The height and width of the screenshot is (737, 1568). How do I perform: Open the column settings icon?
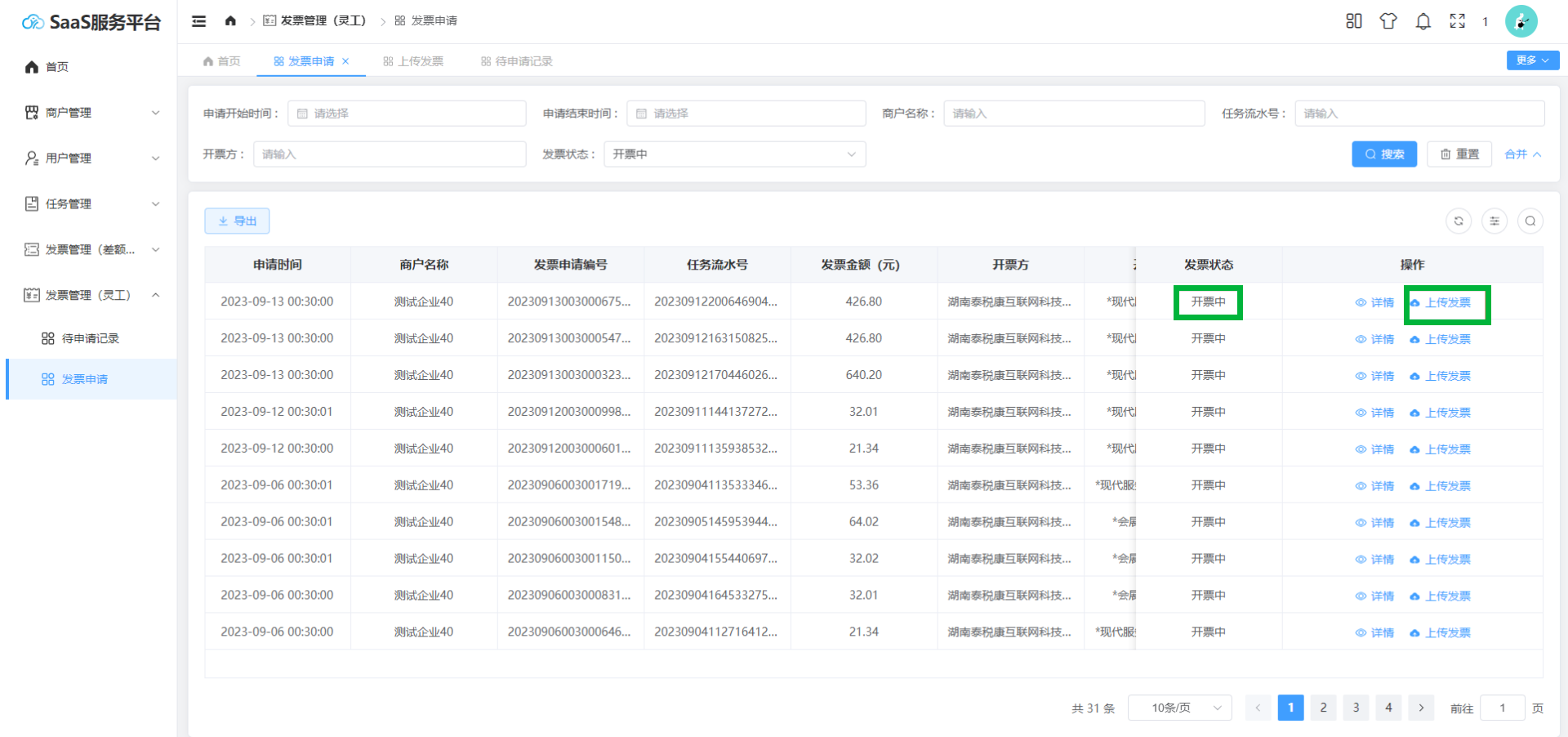click(1494, 221)
